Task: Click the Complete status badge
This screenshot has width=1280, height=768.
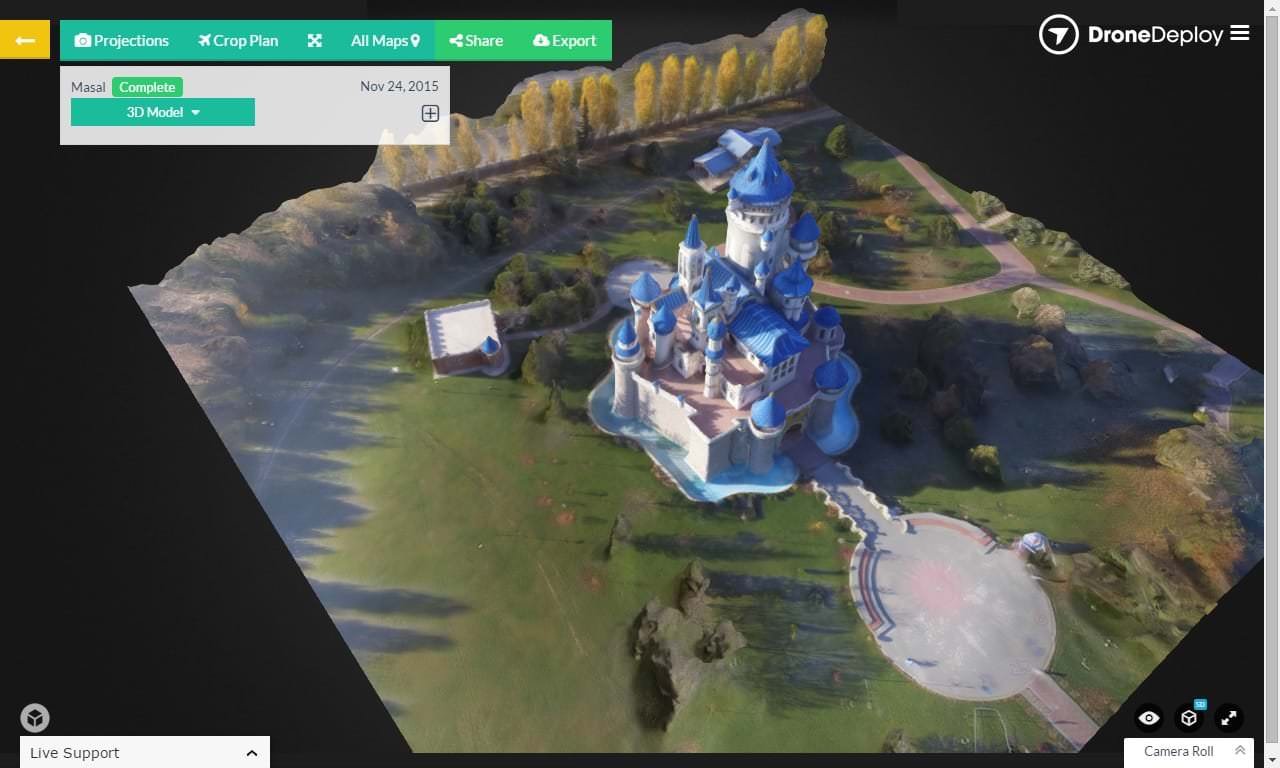Action: point(147,87)
